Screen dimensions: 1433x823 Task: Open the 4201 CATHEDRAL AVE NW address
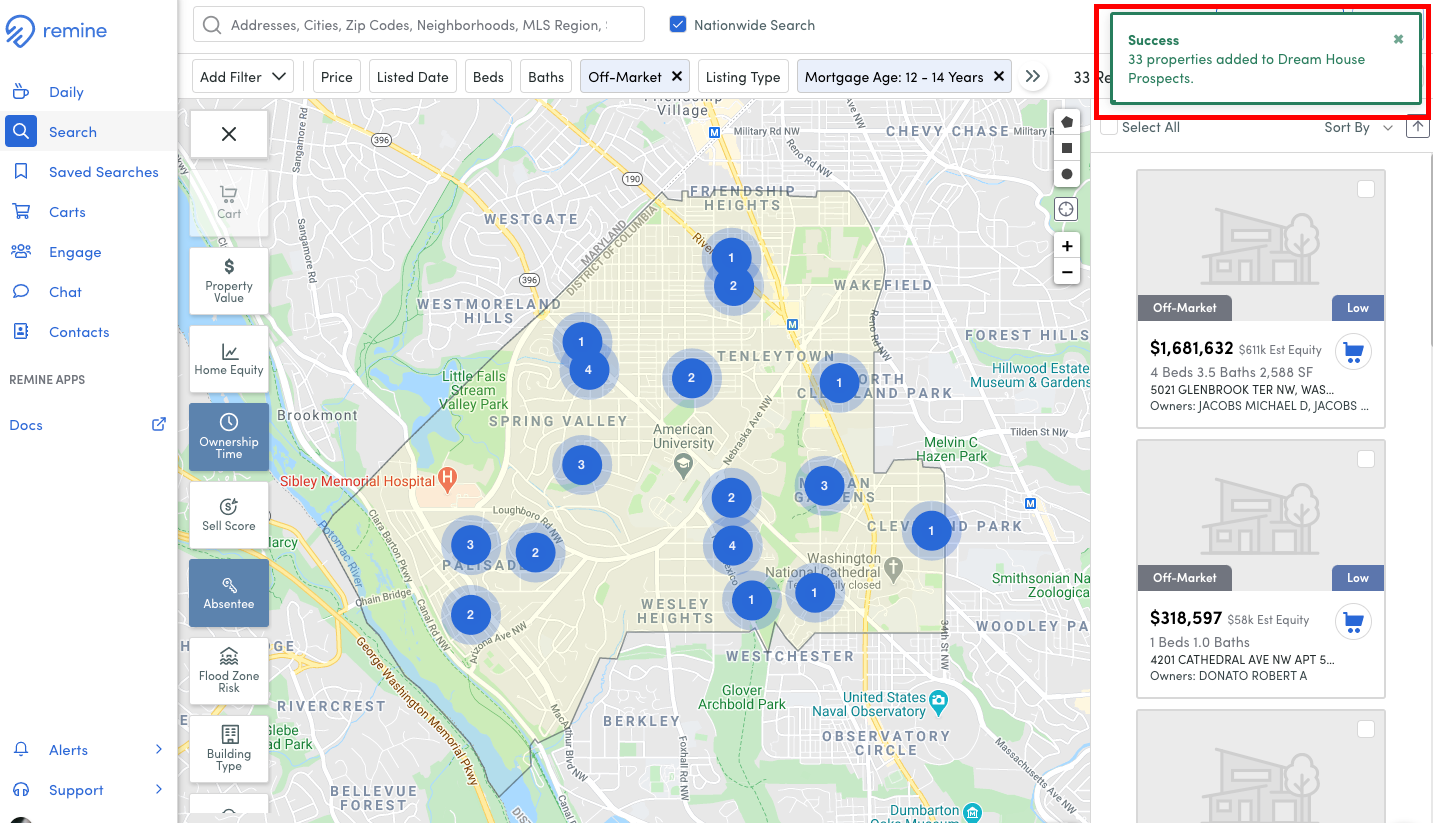tap(1242, 659)
